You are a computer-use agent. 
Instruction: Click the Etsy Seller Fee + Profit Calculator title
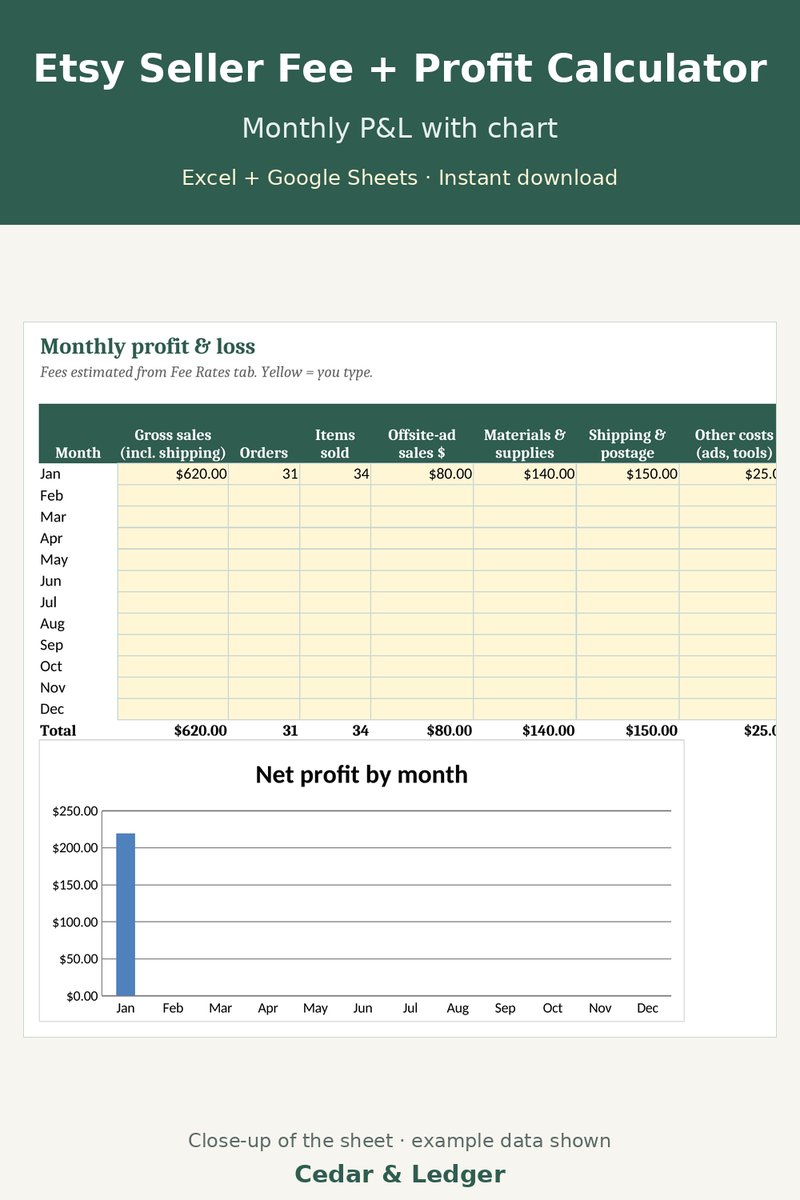coord(400,69)
